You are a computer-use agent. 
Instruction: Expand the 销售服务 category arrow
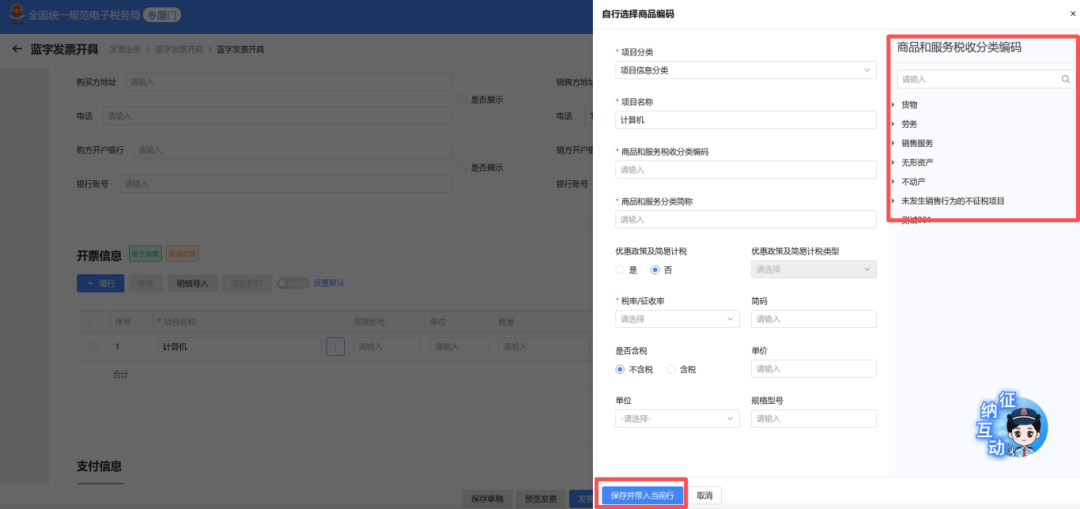coord(893,143)
